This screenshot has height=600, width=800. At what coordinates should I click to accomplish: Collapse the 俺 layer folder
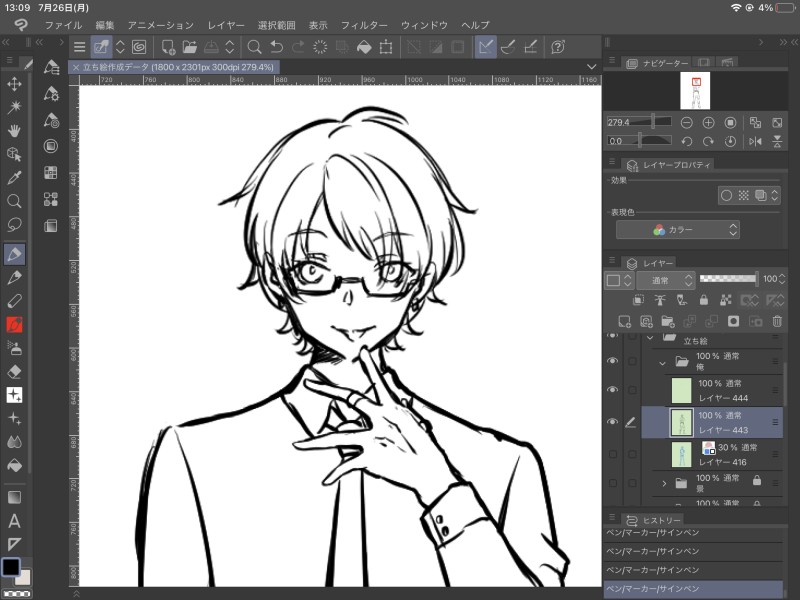[662, 363]
